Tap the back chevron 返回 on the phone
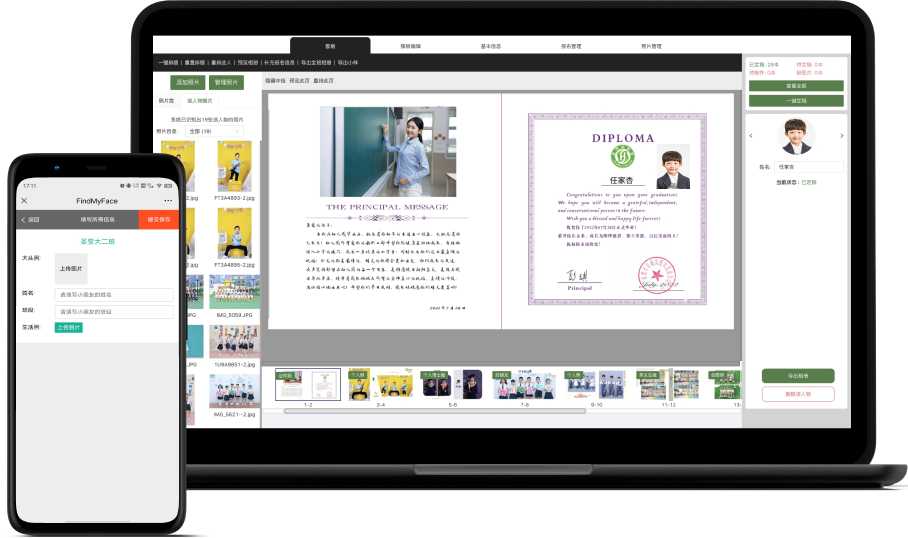The width and height of the screenshot is (908, 538). point(30,219)
